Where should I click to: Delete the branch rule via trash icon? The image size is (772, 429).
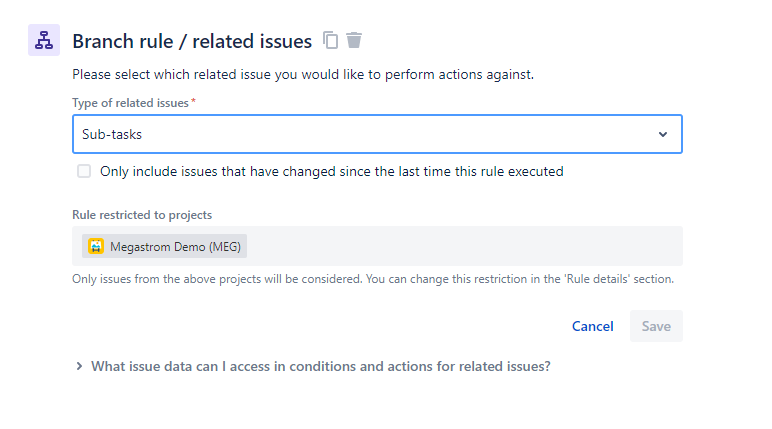pos(354,40)
